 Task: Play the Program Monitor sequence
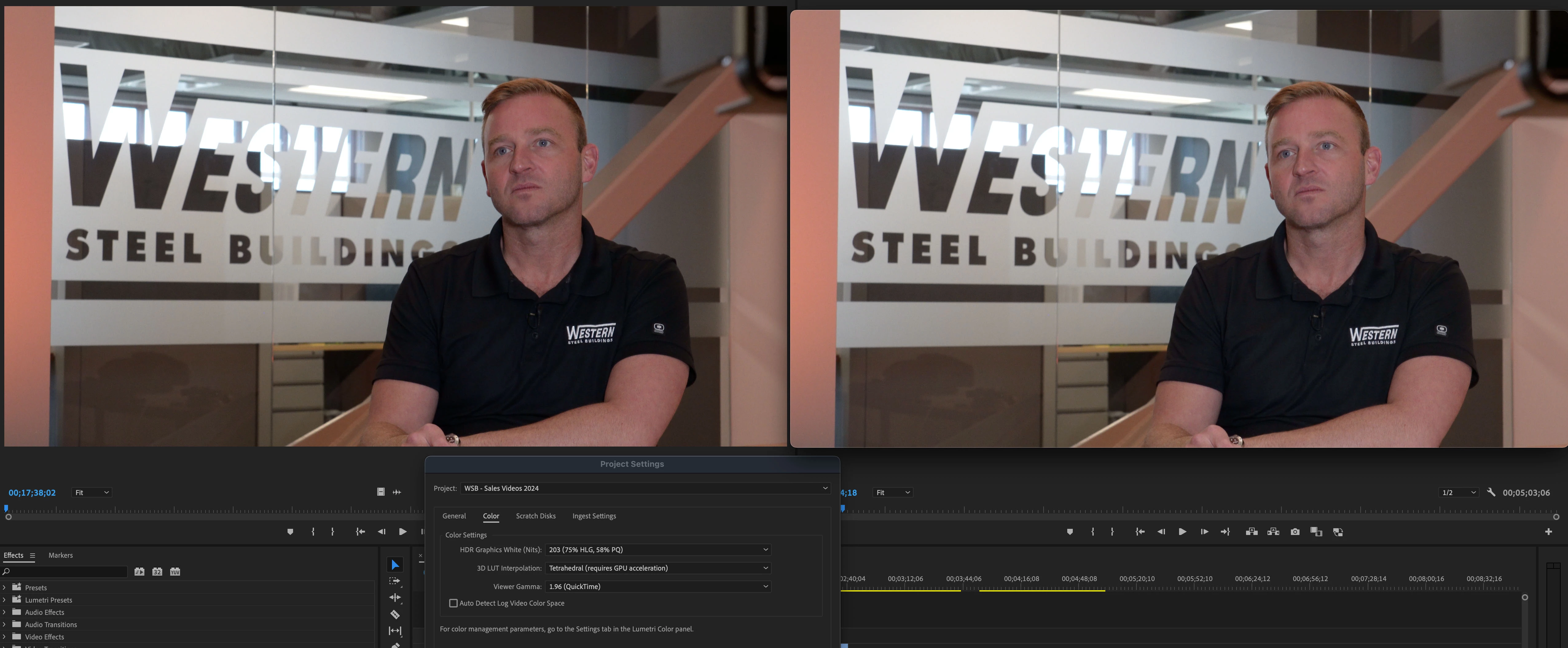pyautogui.click(x=1182, y=532)
